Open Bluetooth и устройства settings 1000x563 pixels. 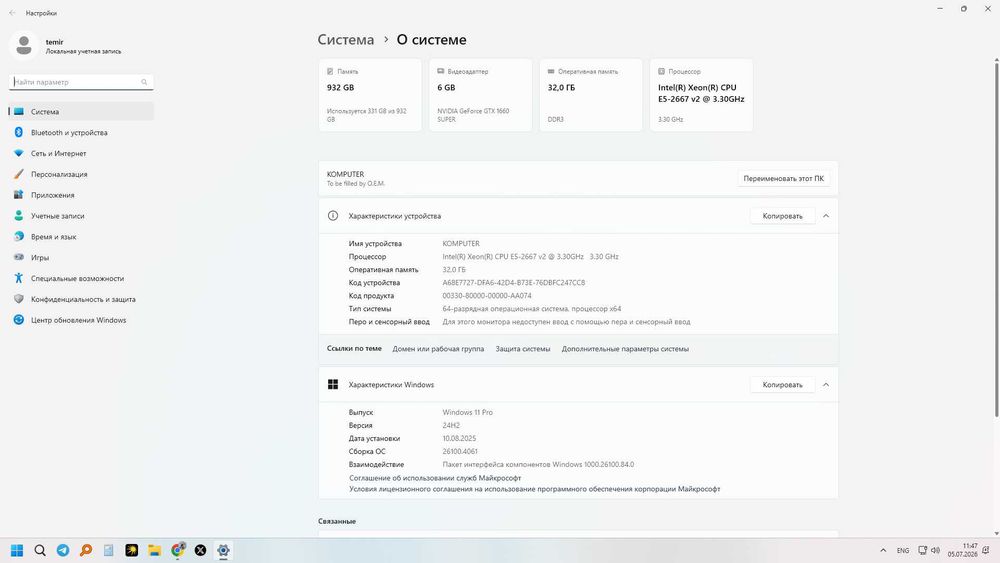click(81, 133)
